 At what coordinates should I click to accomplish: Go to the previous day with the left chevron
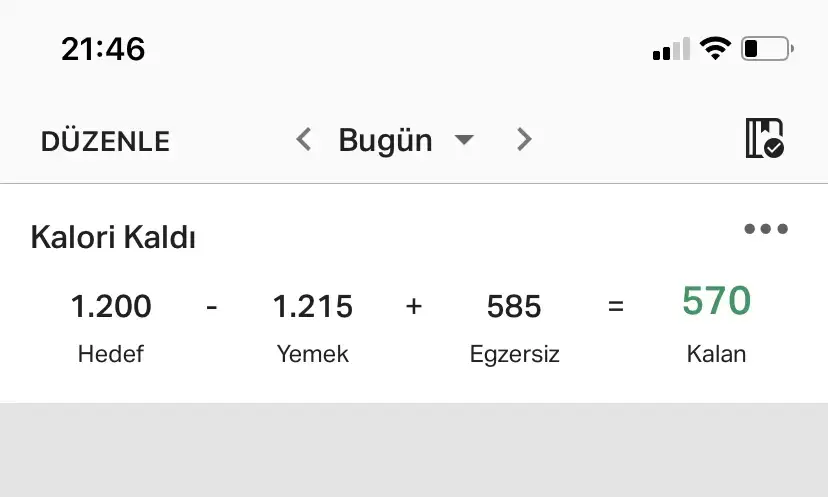tap(304, 140)
